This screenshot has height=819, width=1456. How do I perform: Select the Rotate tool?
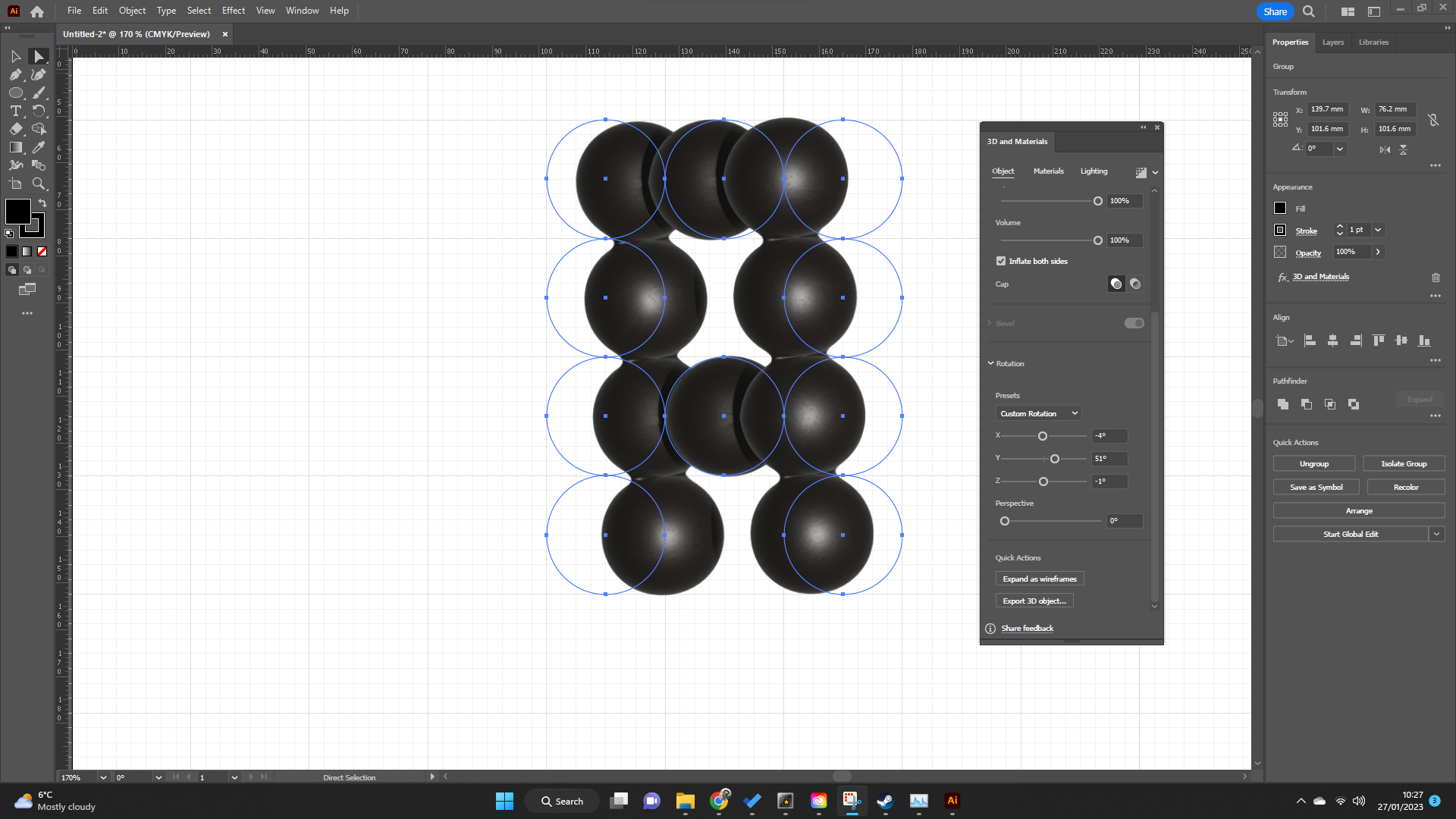click(39, 111)
